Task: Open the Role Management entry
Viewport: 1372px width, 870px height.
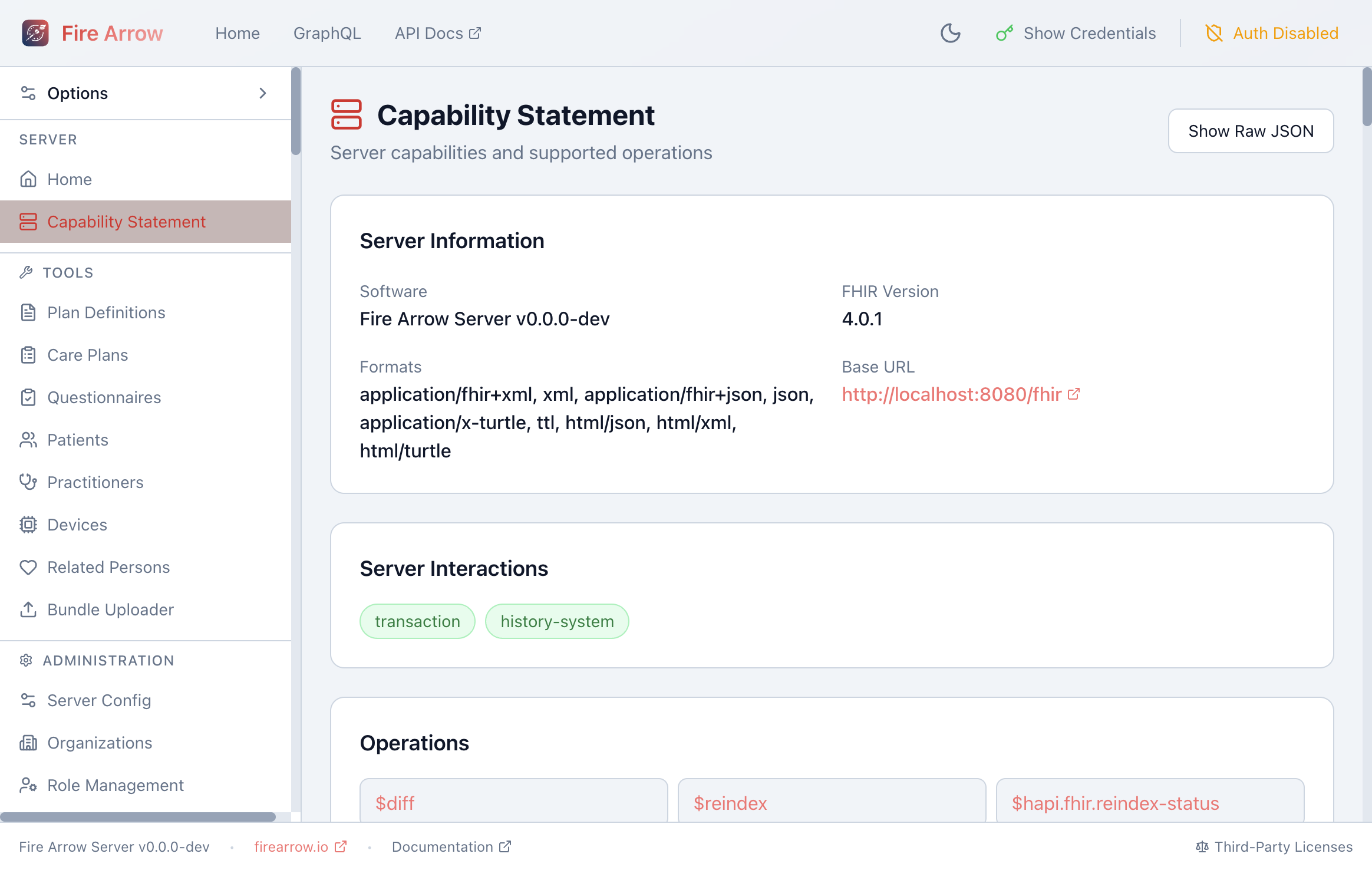Action: pyautogui.click(x=116, y=785)
